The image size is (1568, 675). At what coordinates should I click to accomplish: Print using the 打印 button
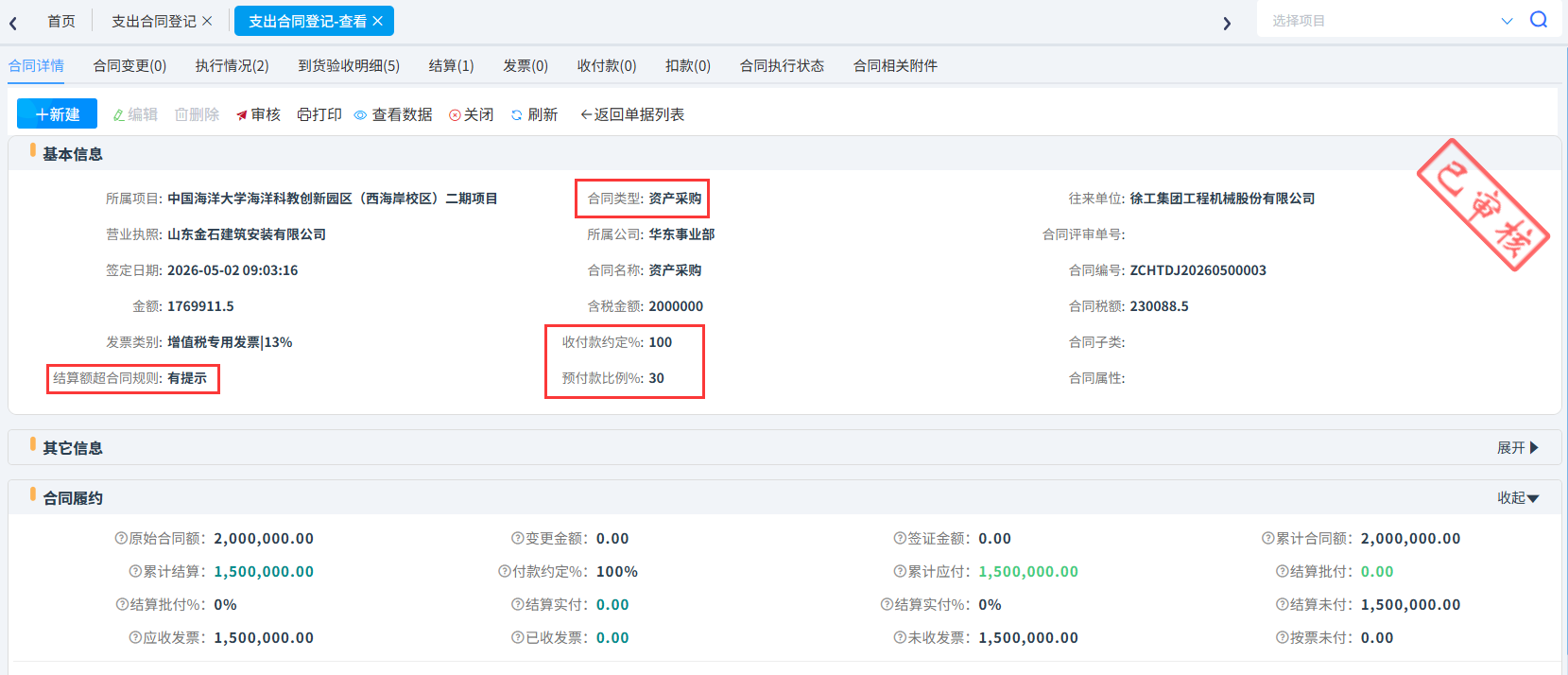(319, 114)
